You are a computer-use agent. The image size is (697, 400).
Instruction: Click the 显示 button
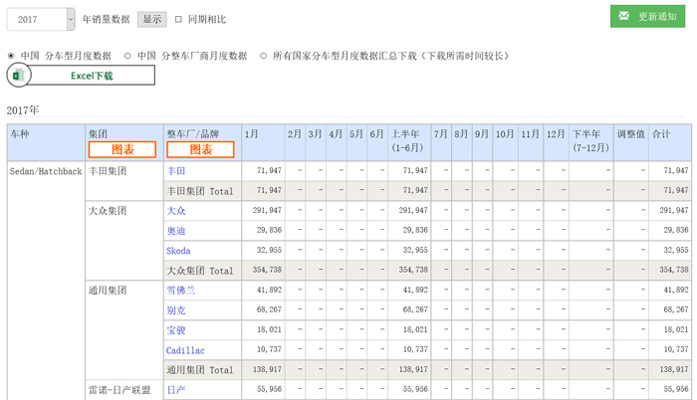click(x=152, y=20)
